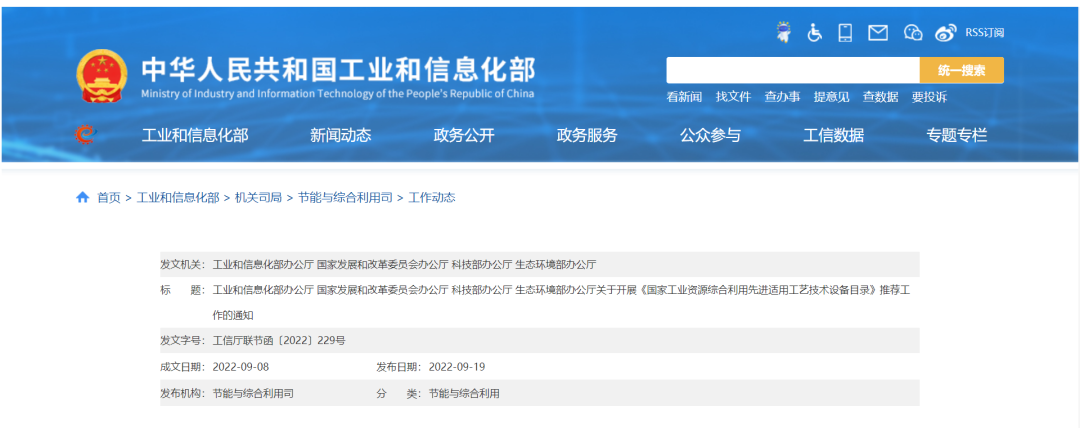Click the 发布日期 value 2022-09-19

click(x=457, y=367)
